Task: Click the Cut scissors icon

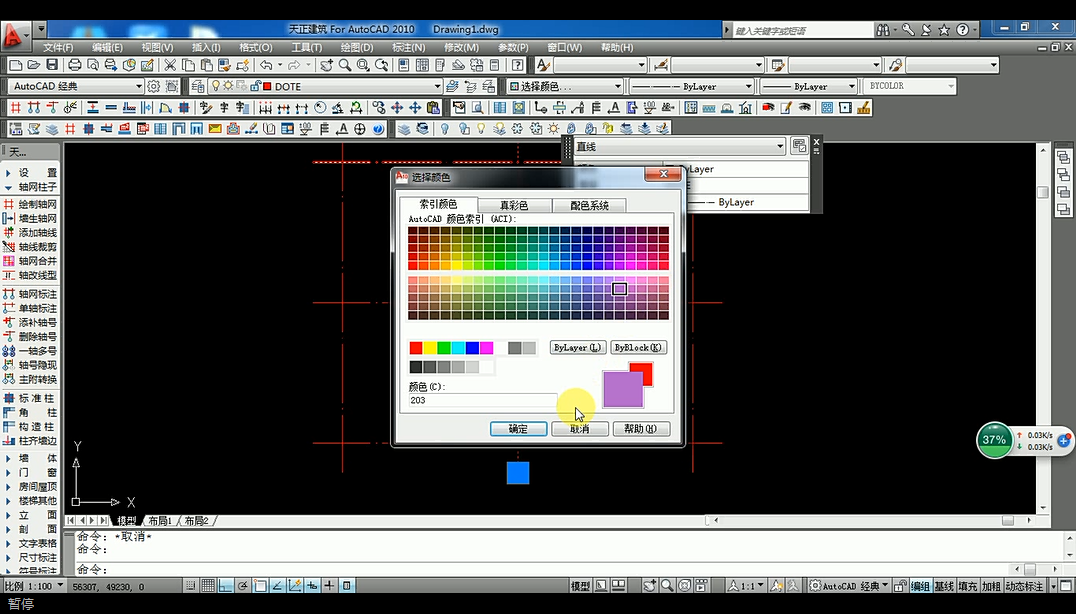Action: 171,65
